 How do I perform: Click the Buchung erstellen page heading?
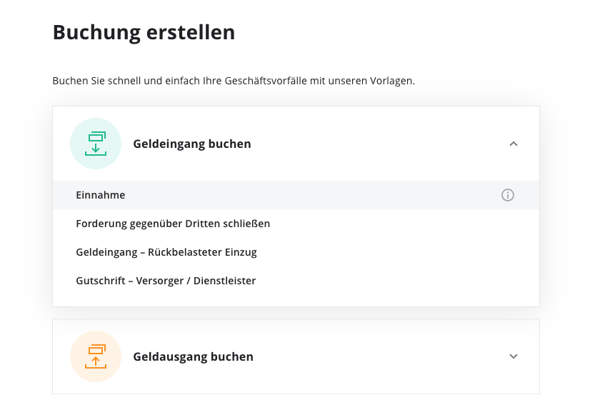coord(144,32)
